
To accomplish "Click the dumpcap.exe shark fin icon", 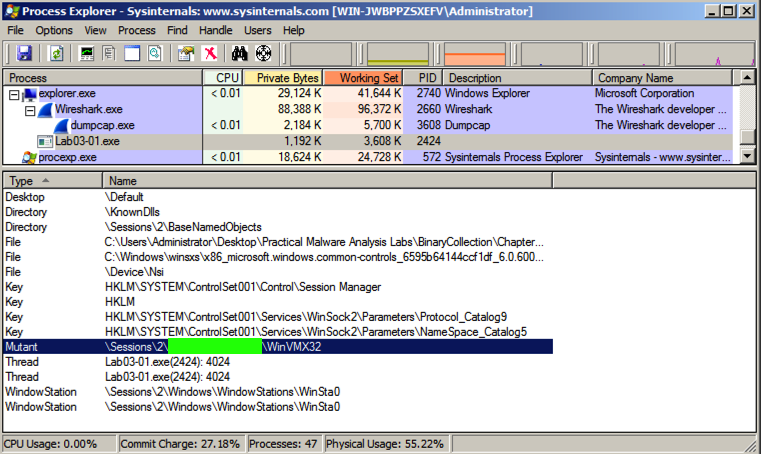I will coord(61,125).
